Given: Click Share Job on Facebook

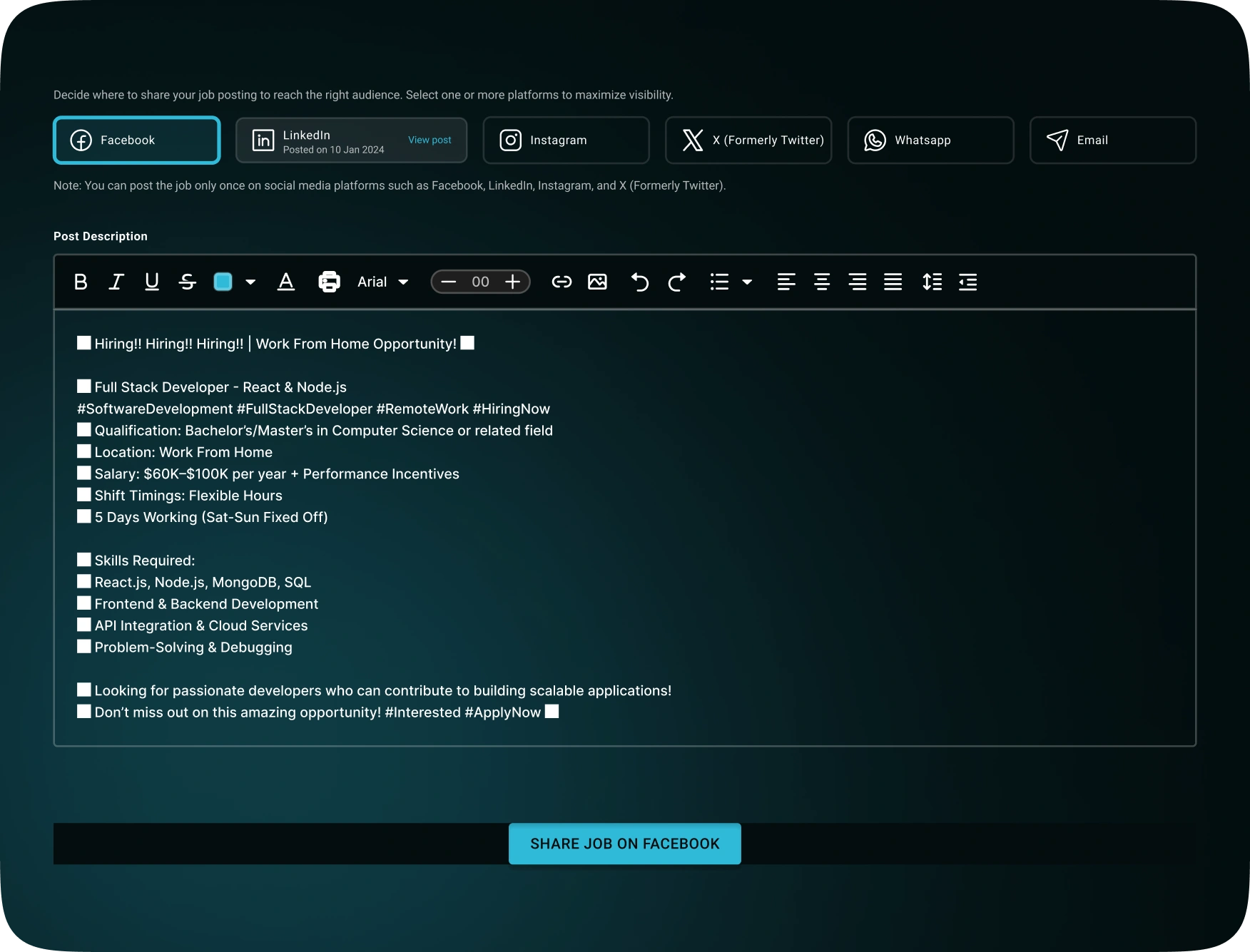Looking at the screenshot, I should click(624, 844).
